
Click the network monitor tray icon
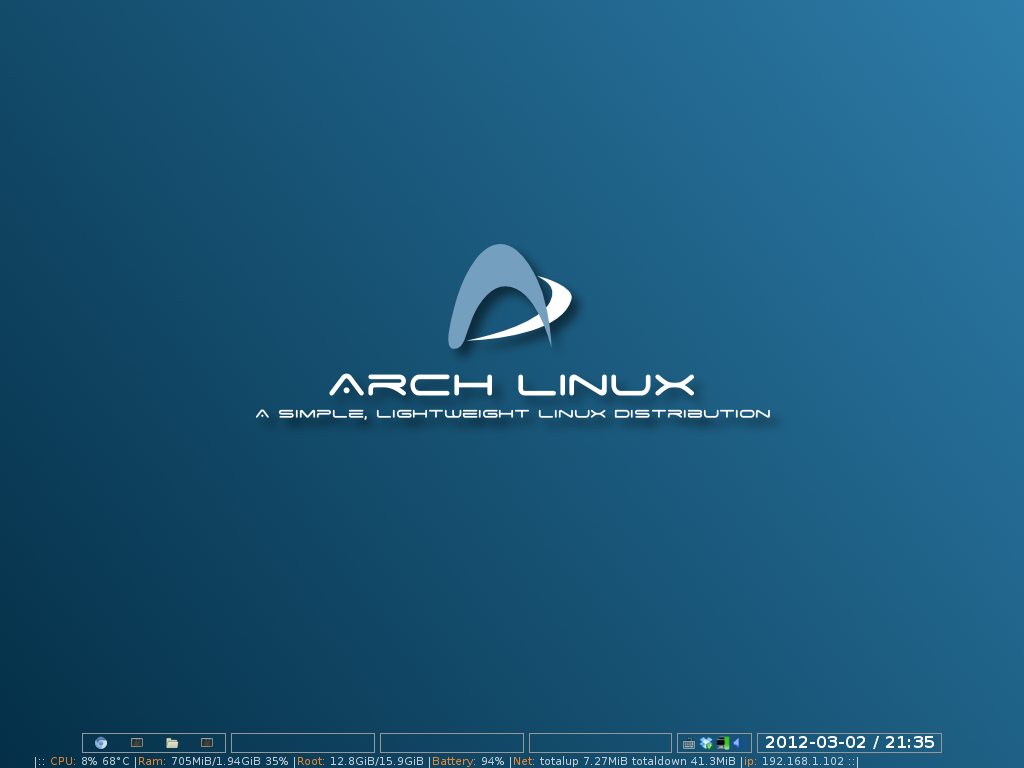tap(722, 743)
